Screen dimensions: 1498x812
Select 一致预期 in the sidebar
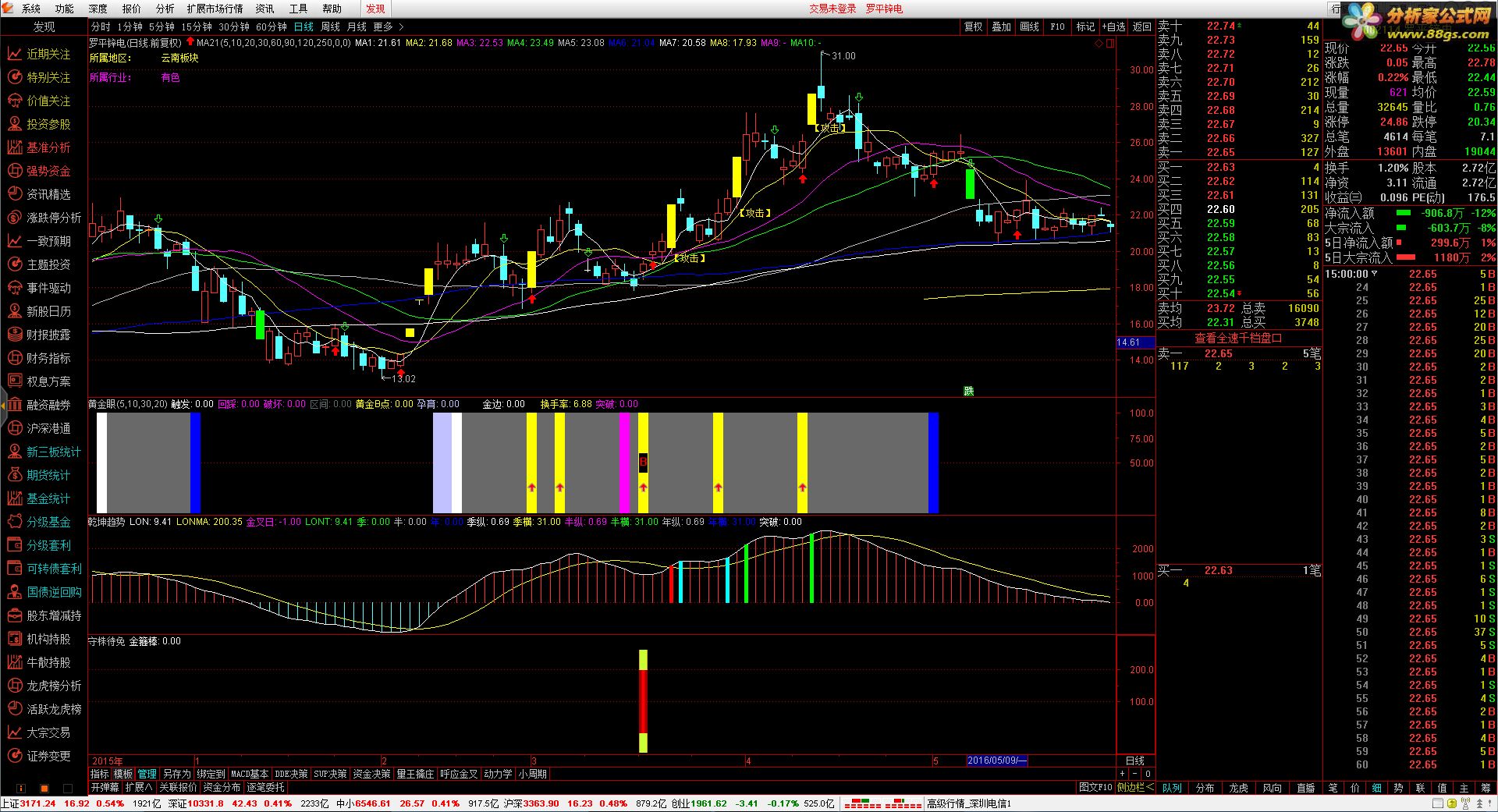tap(39, 241)
